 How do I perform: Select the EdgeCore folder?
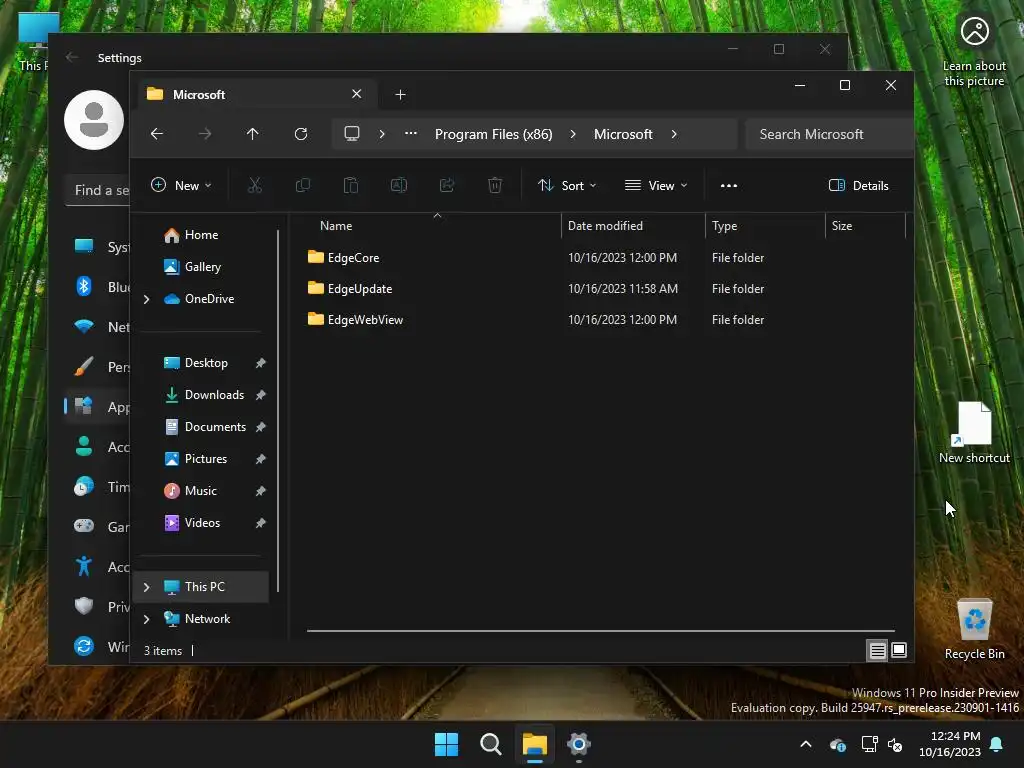[344, 257]
